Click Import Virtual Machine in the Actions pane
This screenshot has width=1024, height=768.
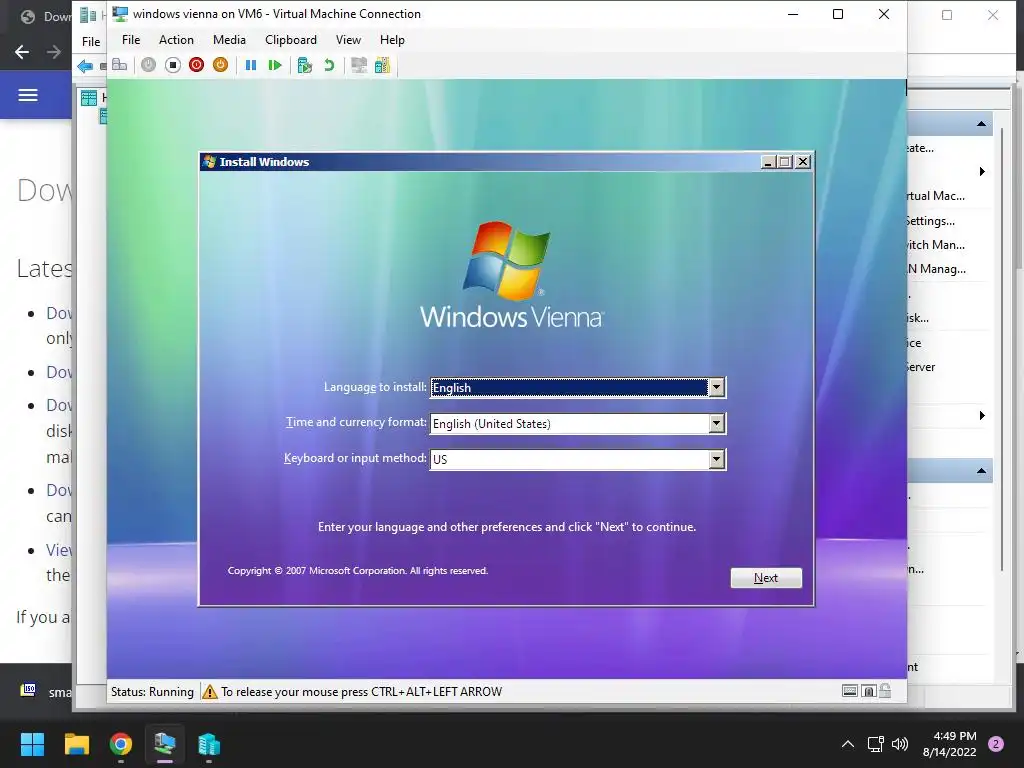click(x=936, y=196)
